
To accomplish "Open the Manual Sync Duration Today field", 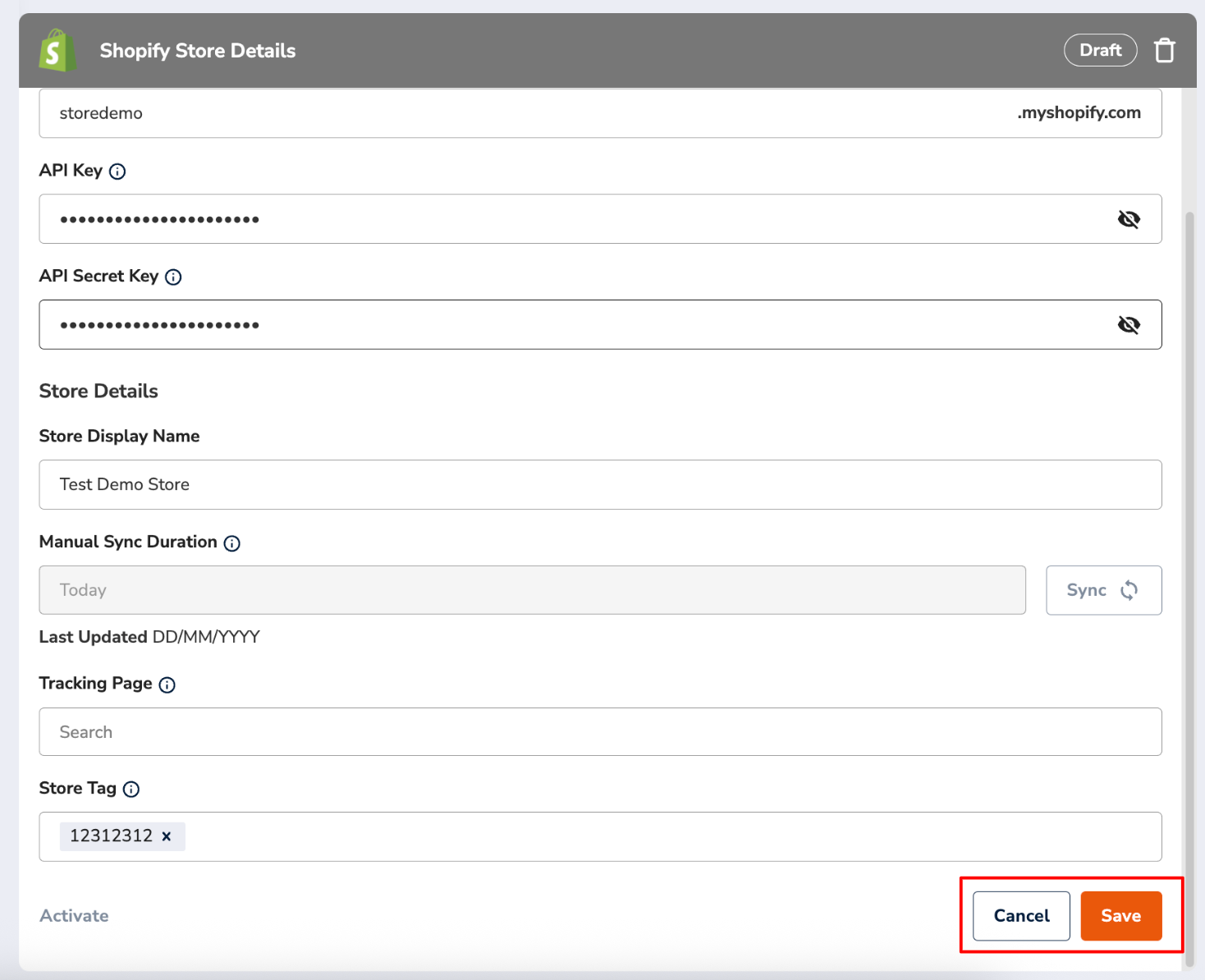I will click(532, 590).
